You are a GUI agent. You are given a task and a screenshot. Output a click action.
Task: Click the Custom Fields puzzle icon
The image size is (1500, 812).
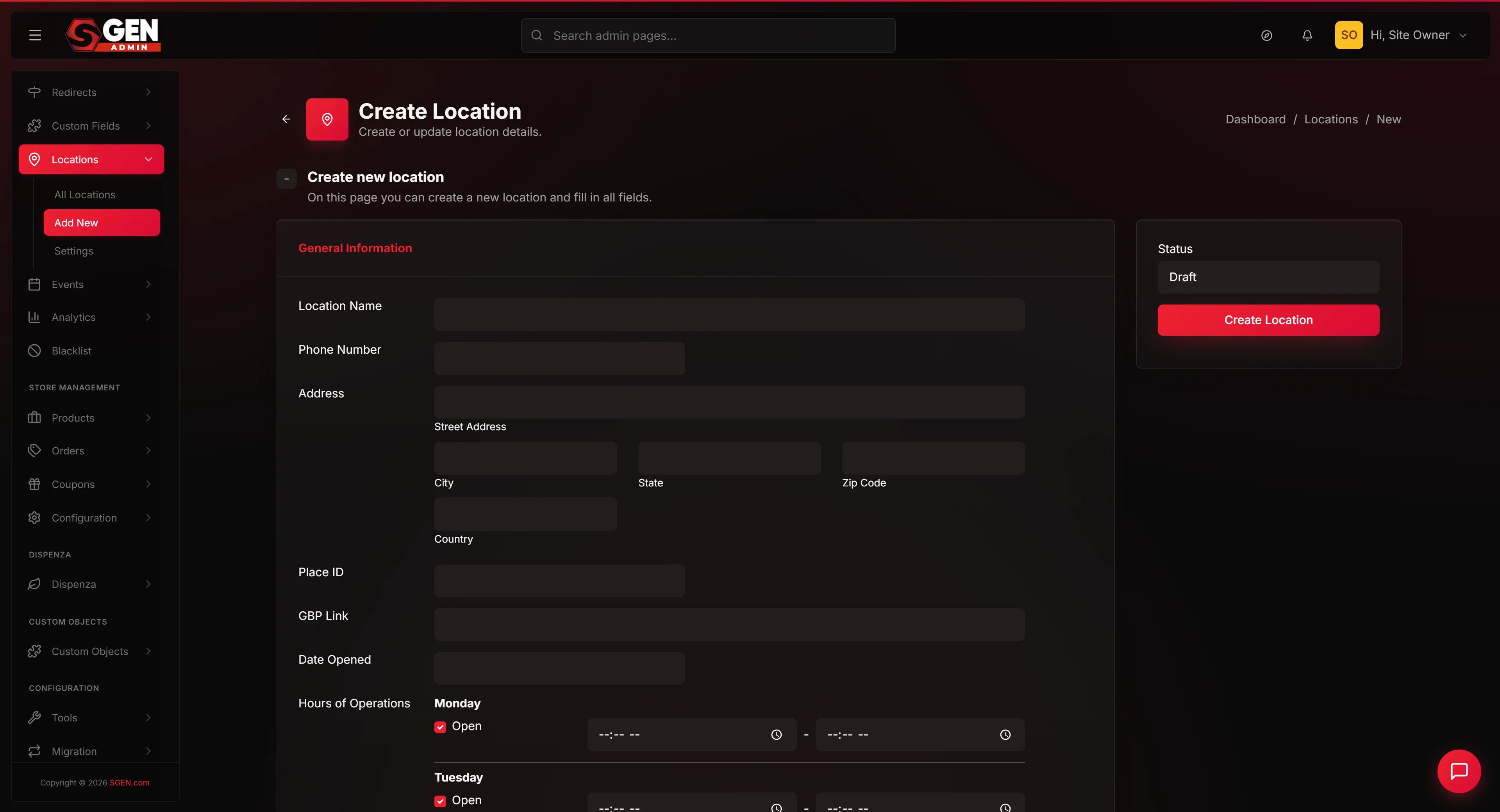click(x=34, y=126)
